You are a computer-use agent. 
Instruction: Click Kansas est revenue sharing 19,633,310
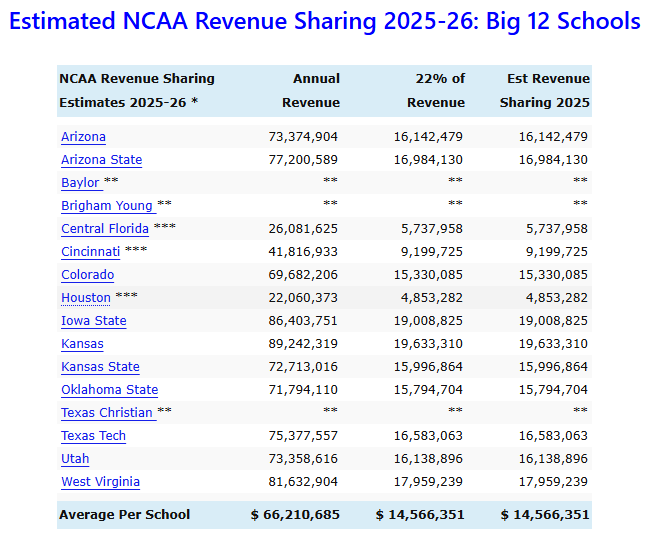pyautogui.click(x=553, y=344)
